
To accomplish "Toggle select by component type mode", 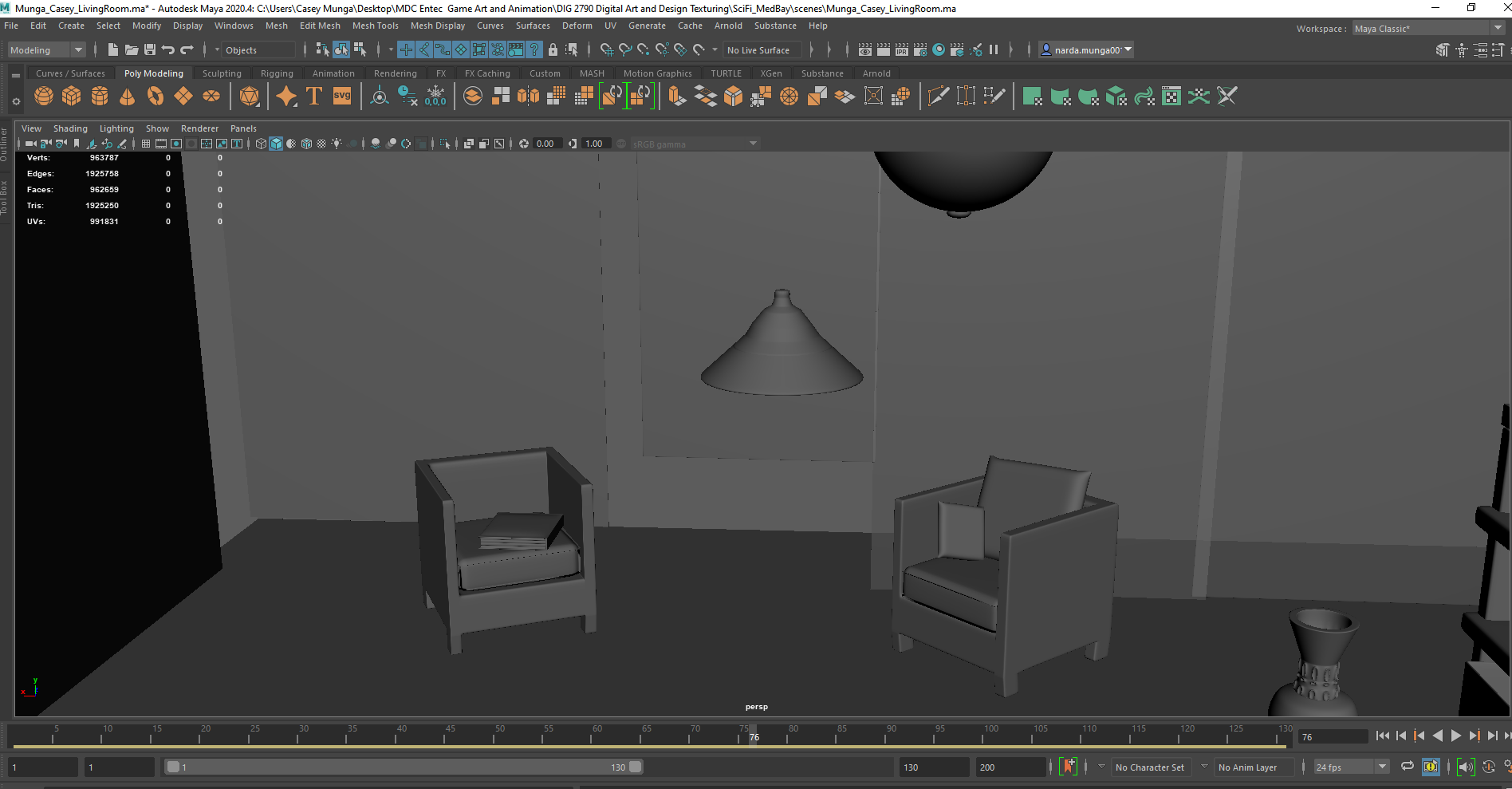I will click(360, 49).
